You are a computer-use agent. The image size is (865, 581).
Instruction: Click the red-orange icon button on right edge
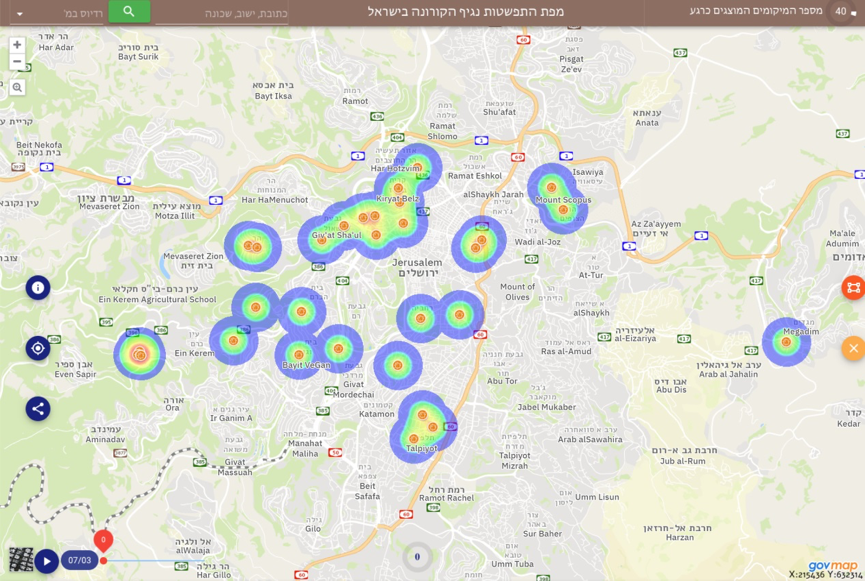(x=853, y=287)
